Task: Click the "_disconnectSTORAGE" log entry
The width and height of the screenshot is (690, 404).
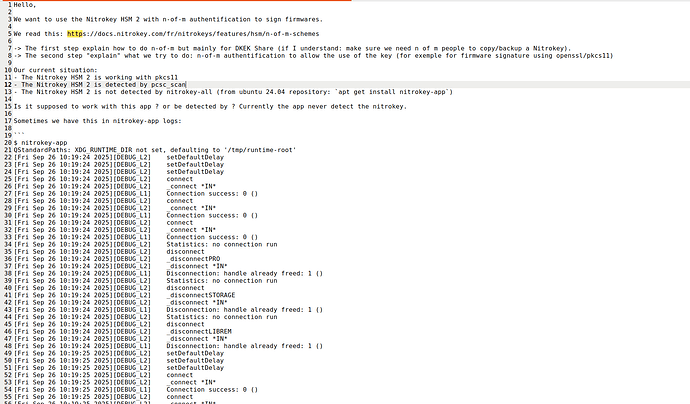Action: (201, 295)
